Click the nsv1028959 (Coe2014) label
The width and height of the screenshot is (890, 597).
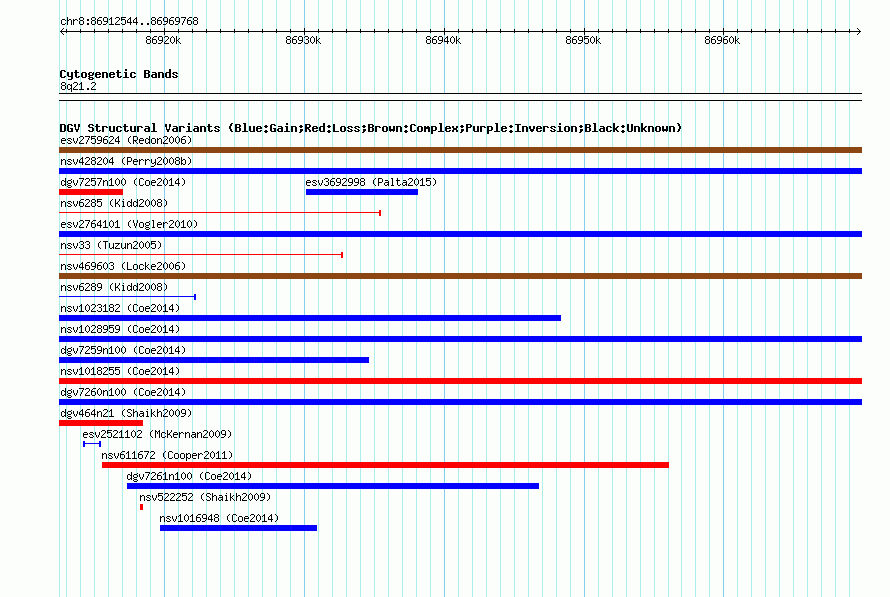120,329
